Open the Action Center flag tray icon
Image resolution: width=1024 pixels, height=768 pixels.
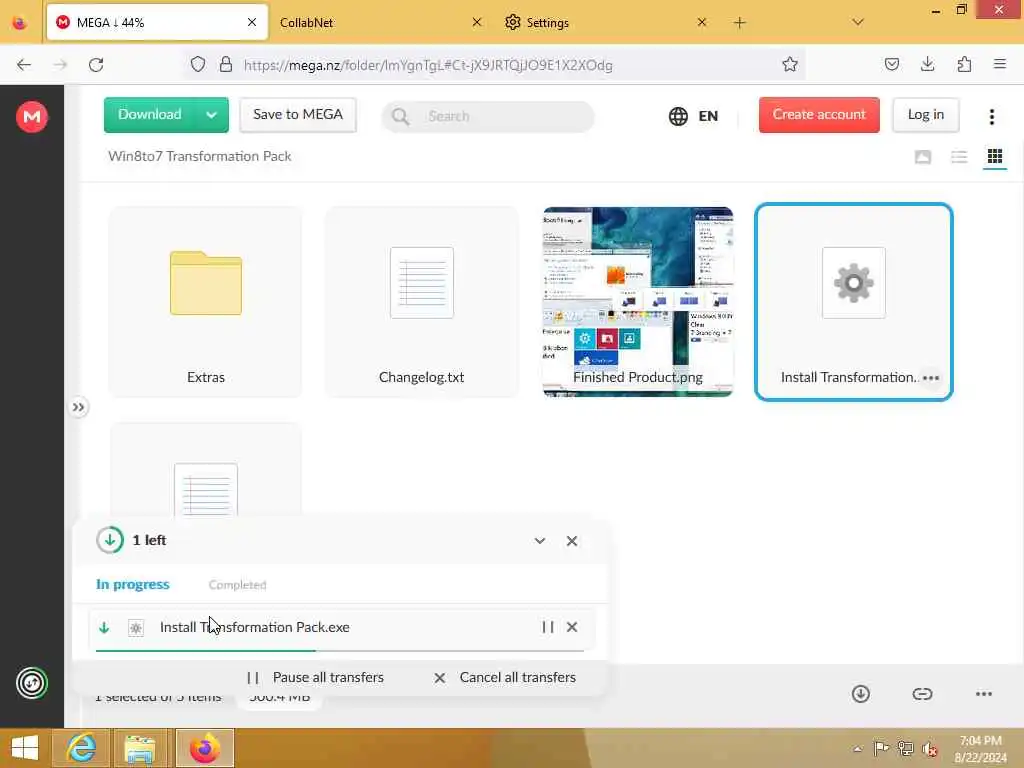click(x=881, y=749)
